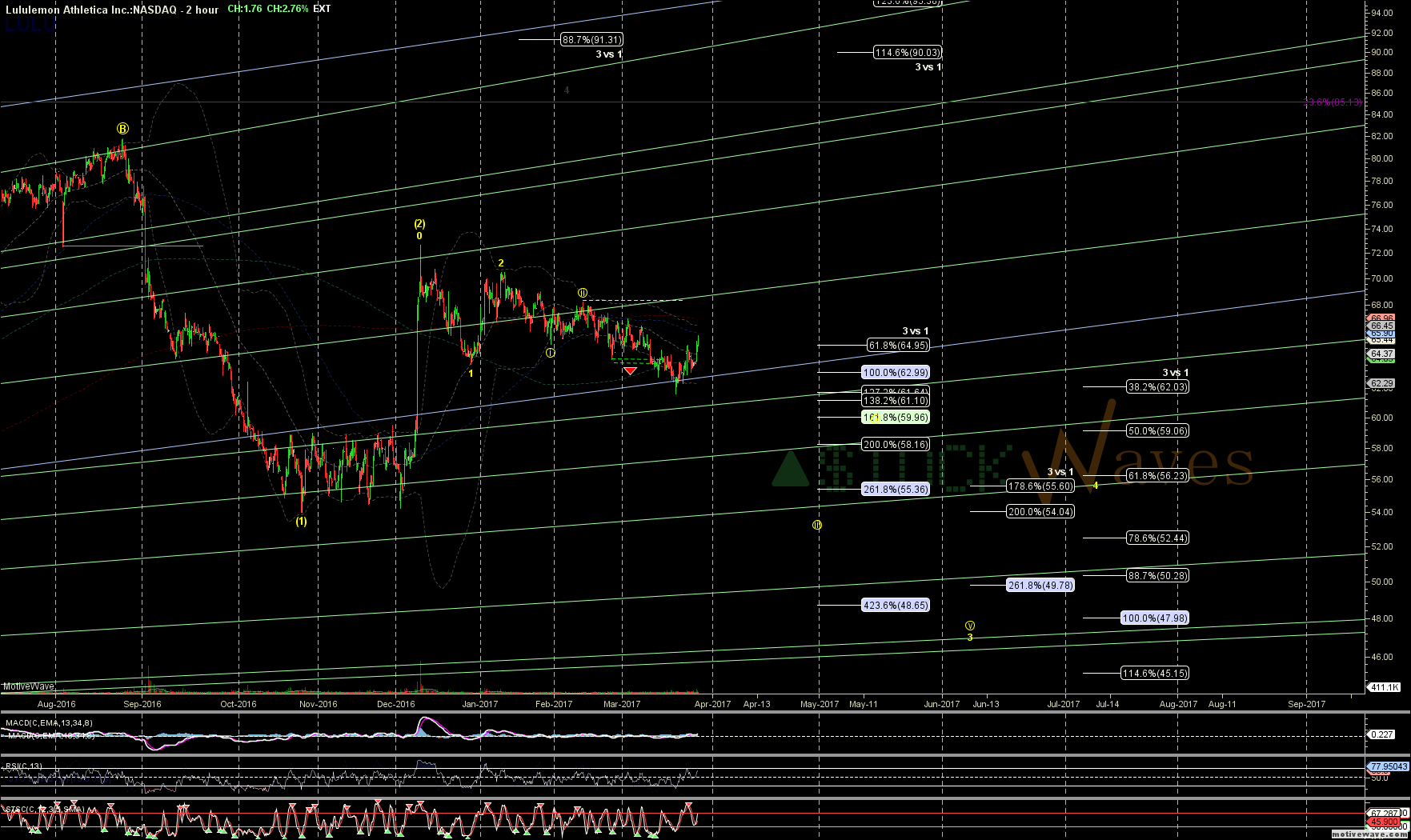
Task: Click the 411.1K volume tag
Action: click(x=1384, y=687)
